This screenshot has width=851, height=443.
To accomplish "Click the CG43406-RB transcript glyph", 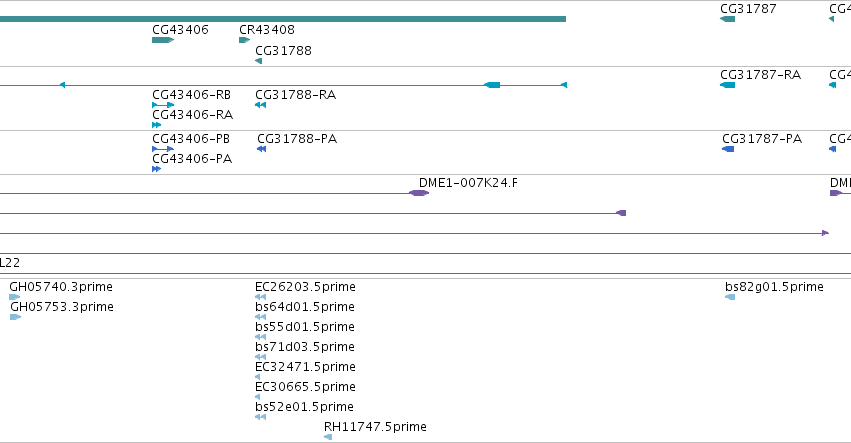I will 163,105.
